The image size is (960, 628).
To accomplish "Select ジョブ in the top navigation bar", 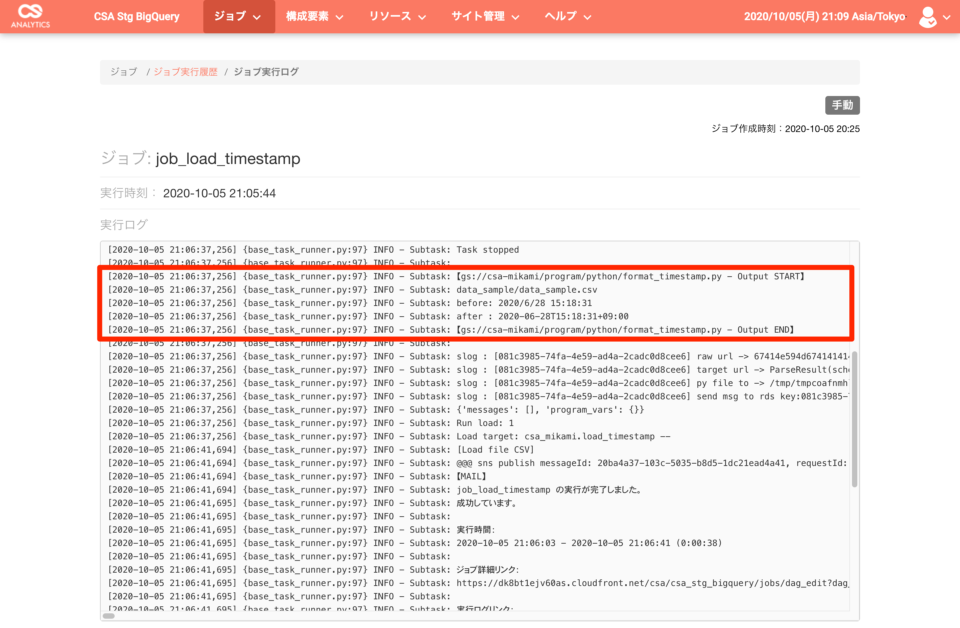I will (x=231, y=16).
